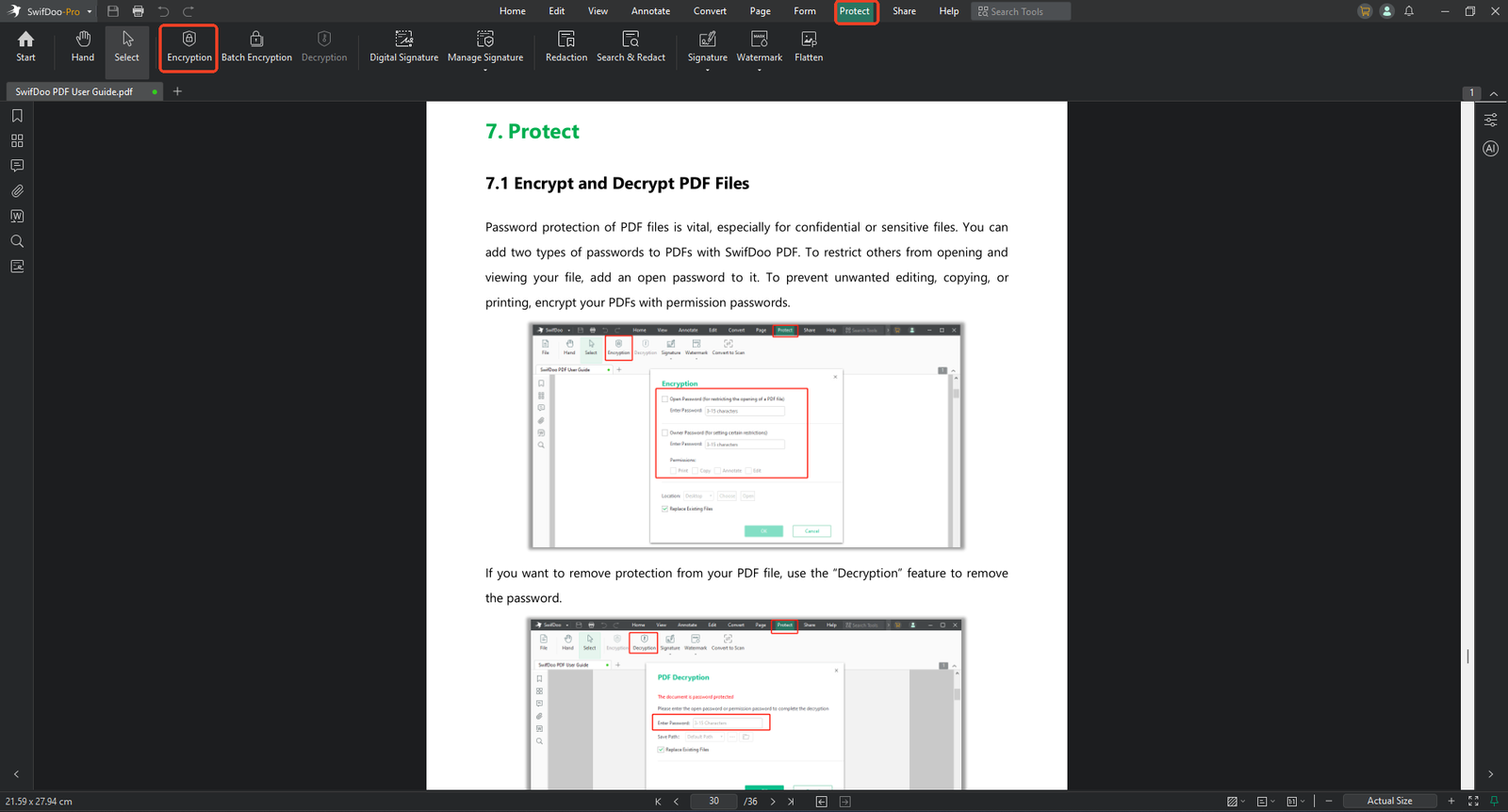Jump to last page
Screen dimensions: 1508x812
[791, 802]
